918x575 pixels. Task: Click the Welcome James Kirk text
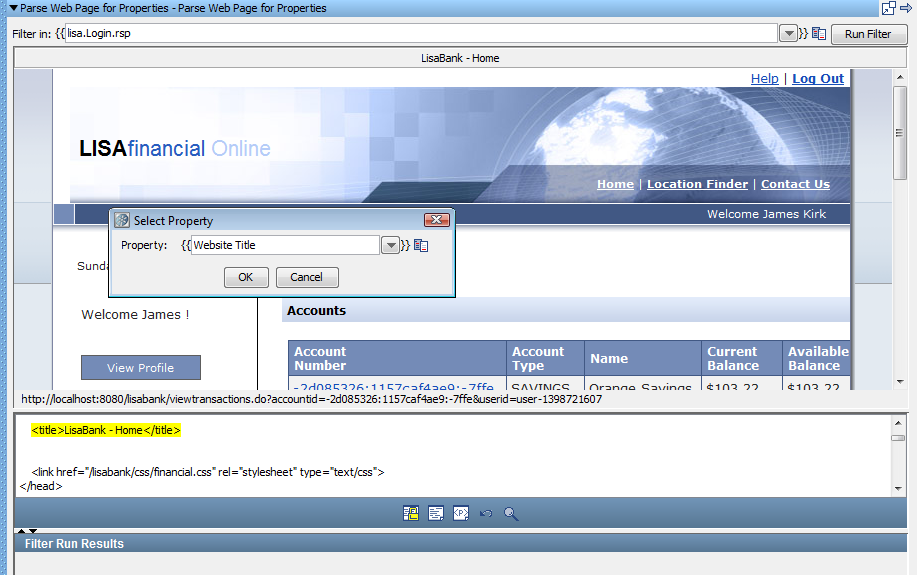point(766,214)
